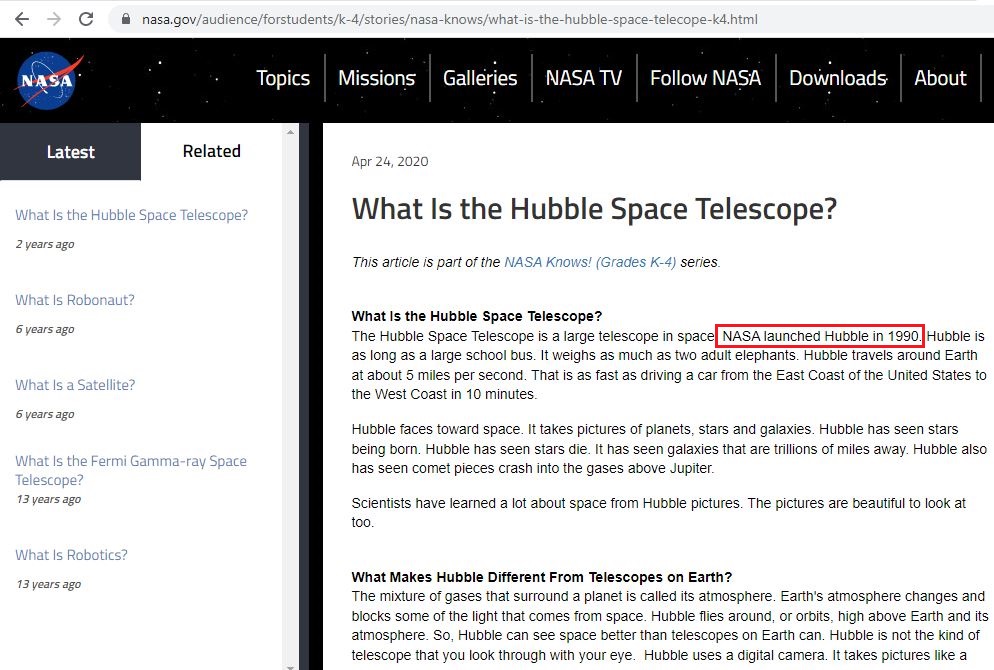Open the Topics menu
The height and width of the screenshot is (670, 994).
coord(283,78)
